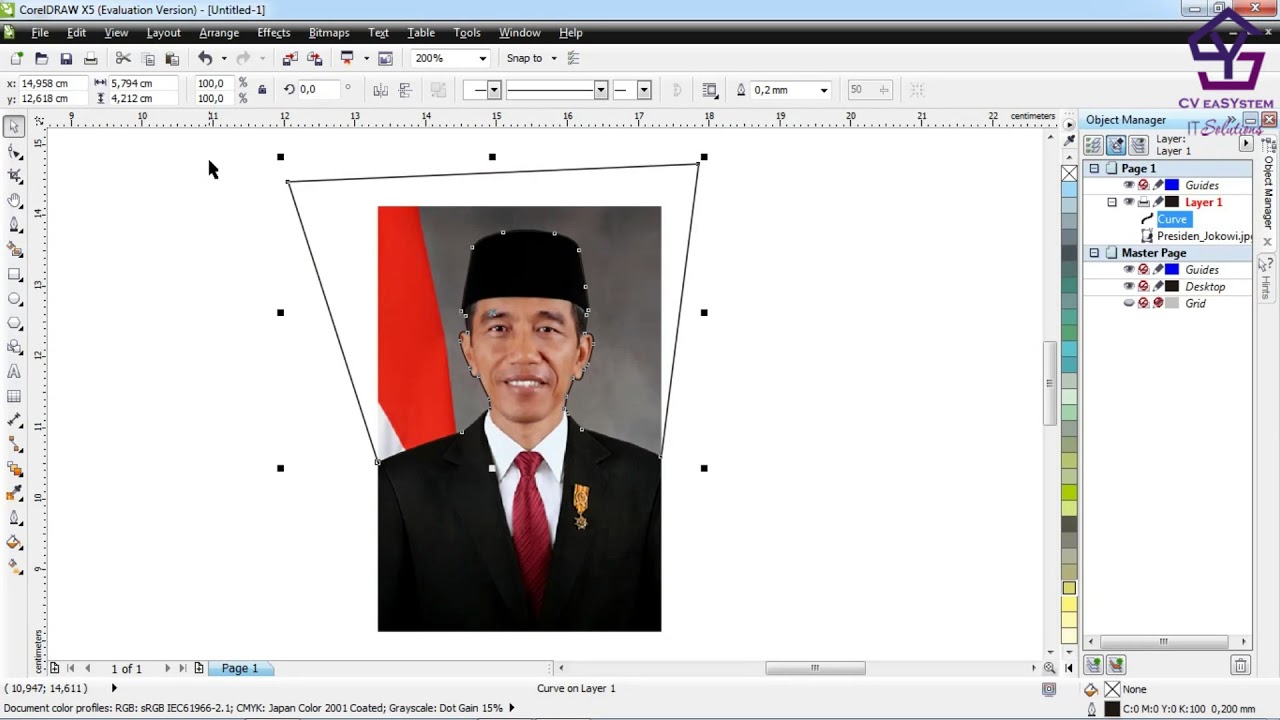
Task: Collapse the Layer 1 tree node
Action: pyautogui.click(x=1112, y=202)
